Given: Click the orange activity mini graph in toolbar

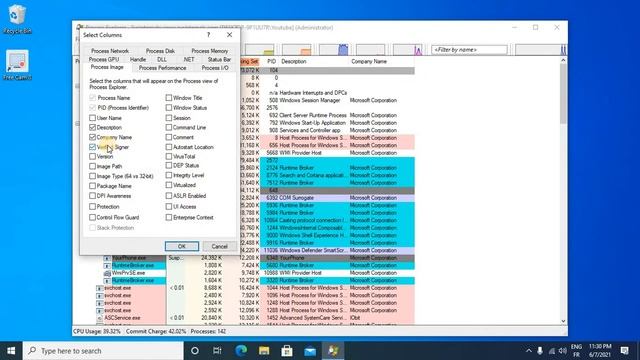Looking at the screenshot, I should pos(297,49).
